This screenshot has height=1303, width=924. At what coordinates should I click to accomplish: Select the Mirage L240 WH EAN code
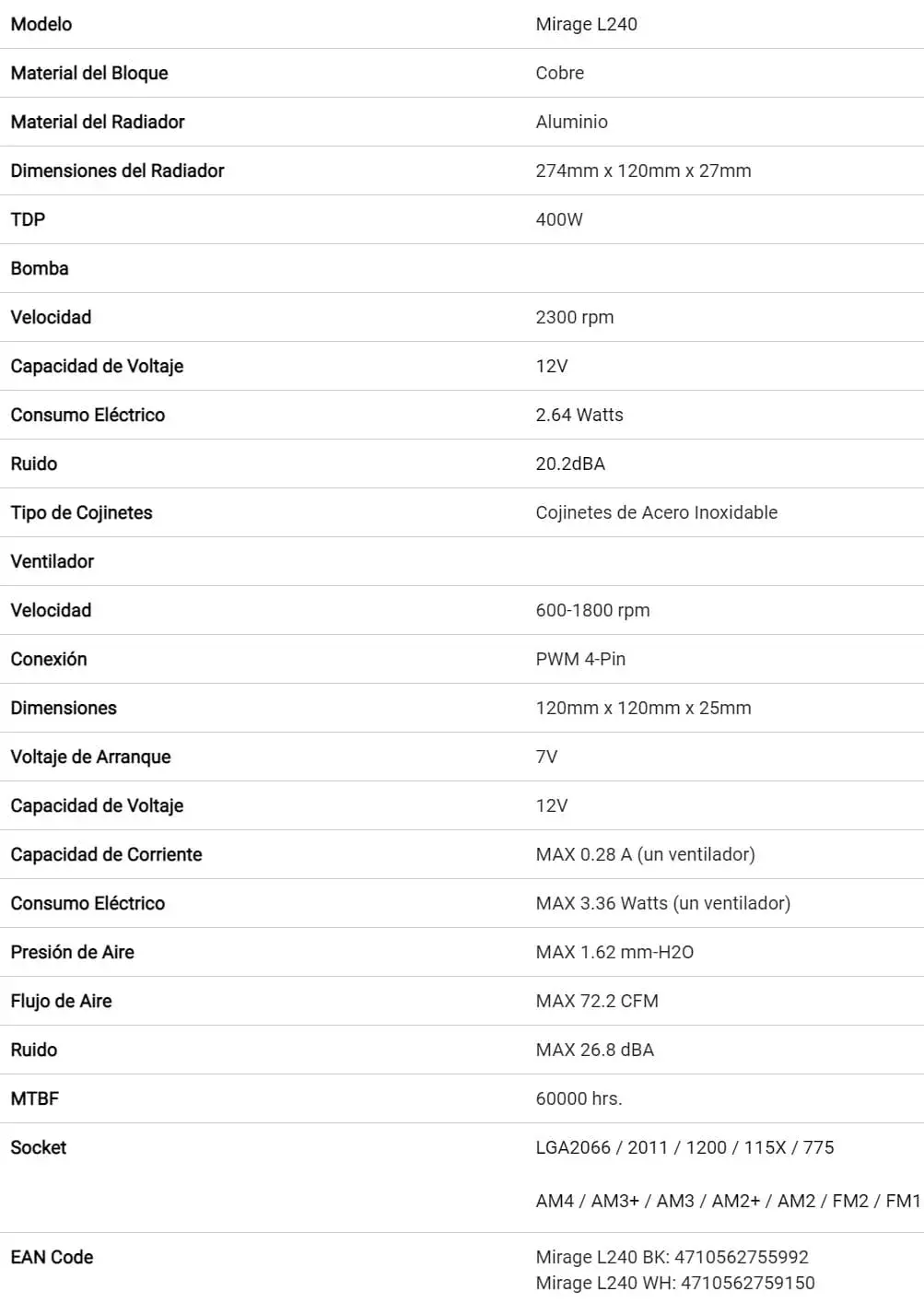(674, 1284)
